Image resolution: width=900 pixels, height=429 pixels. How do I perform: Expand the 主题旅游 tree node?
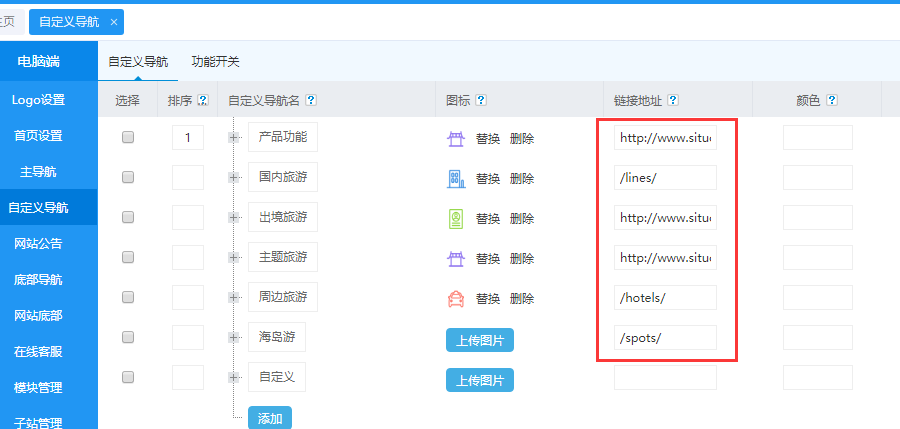235,258
